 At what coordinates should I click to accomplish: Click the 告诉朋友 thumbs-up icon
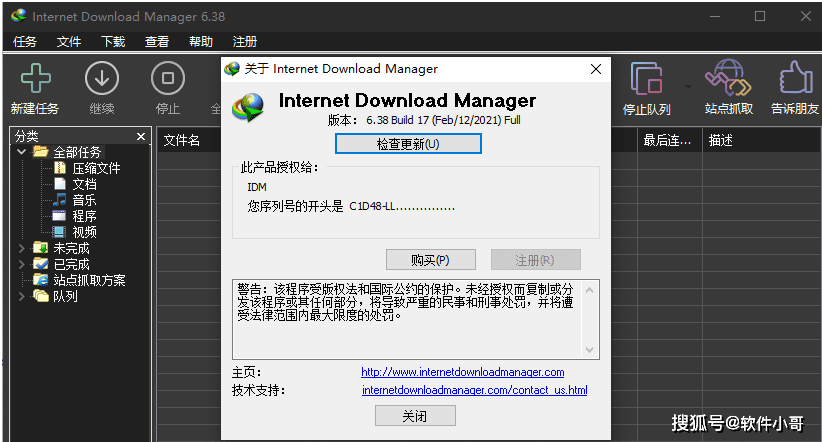click(x=795, y=78)
